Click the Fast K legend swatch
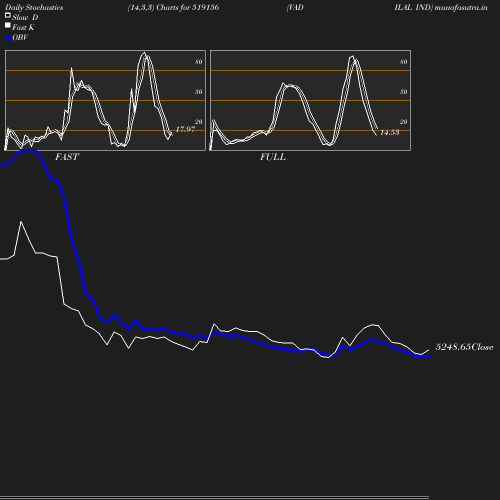500x500 pixels. [8, 25]
